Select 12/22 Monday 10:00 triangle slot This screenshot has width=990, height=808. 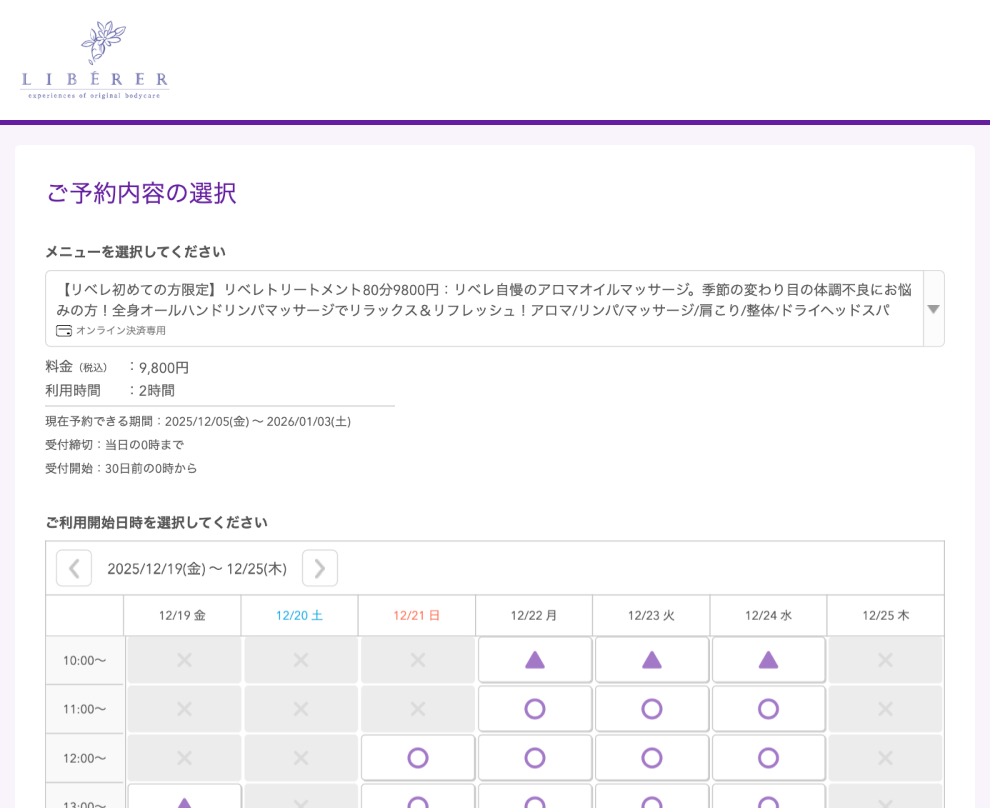pos(535,660)
